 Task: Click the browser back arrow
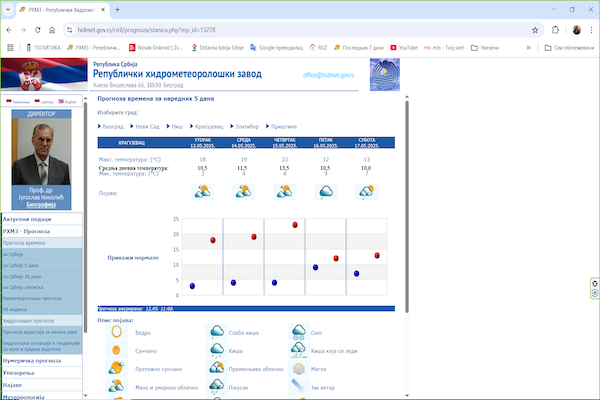(9, 30)
